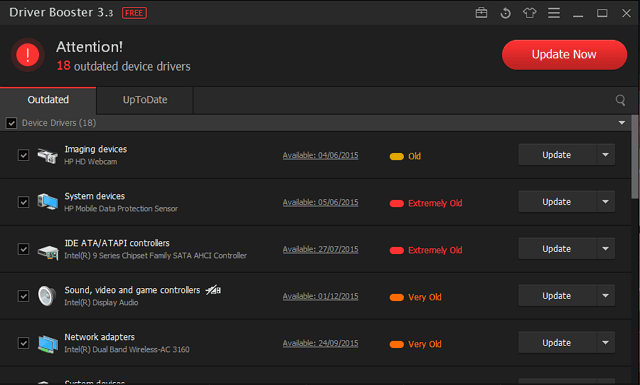Screen dimensions: 640x385
Task: Collapse the Device Drivers list arrow
Action: [622, 123]
